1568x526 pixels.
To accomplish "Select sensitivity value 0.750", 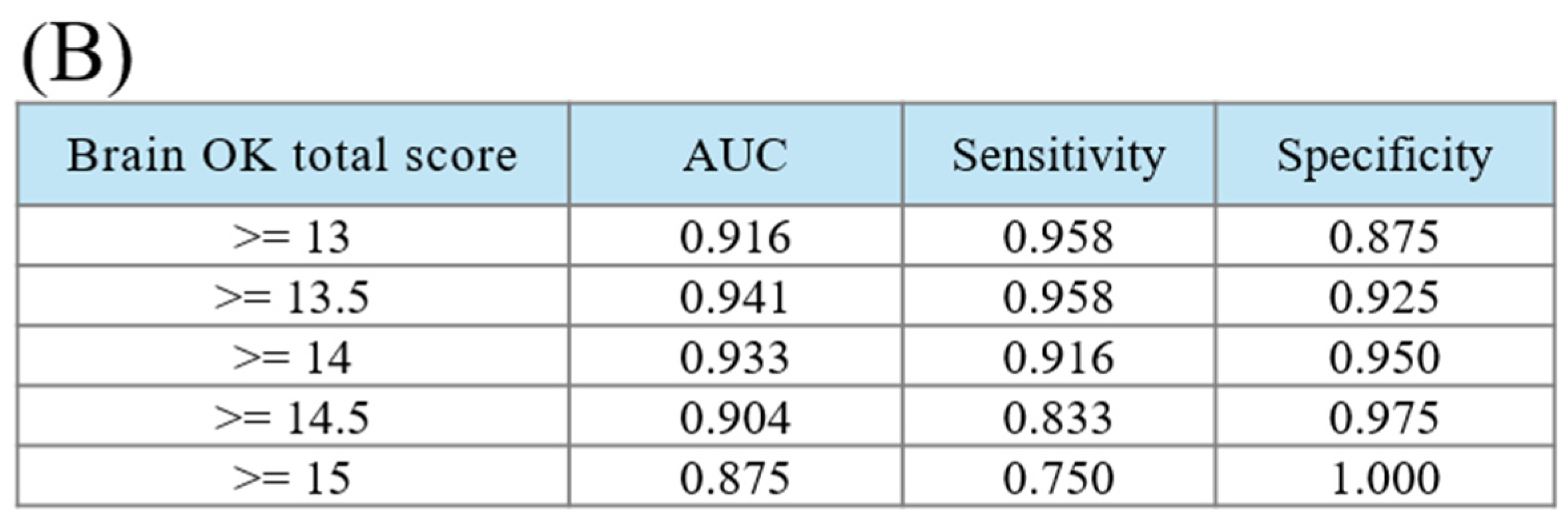I will (x=1058, y=478).
